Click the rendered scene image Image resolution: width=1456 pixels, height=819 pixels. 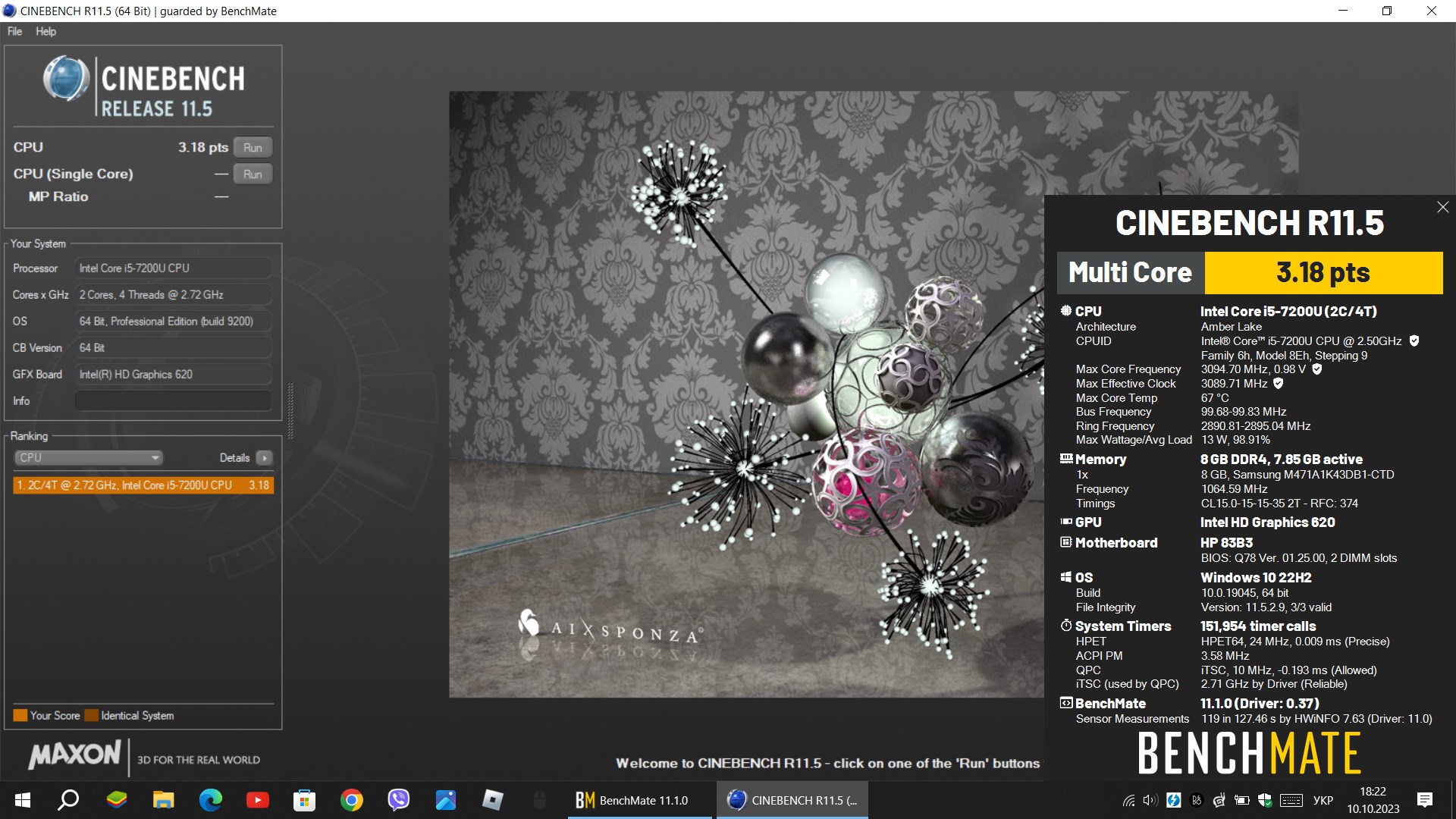click(x=746, y=394)
